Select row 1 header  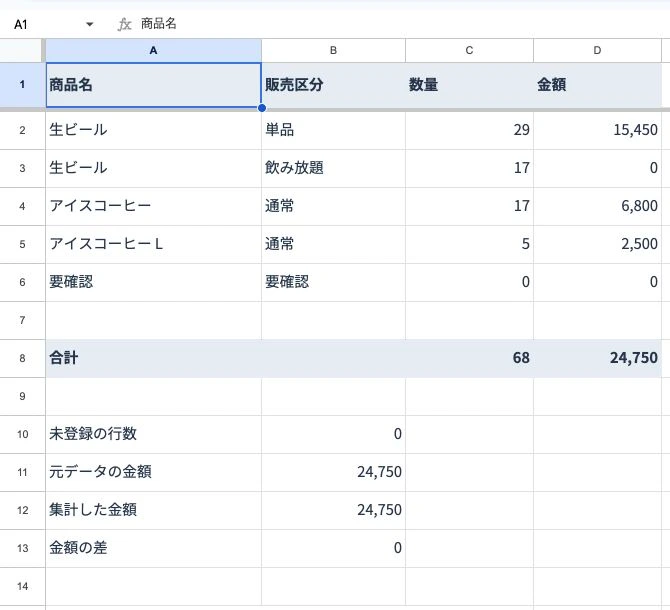[22, 85]
